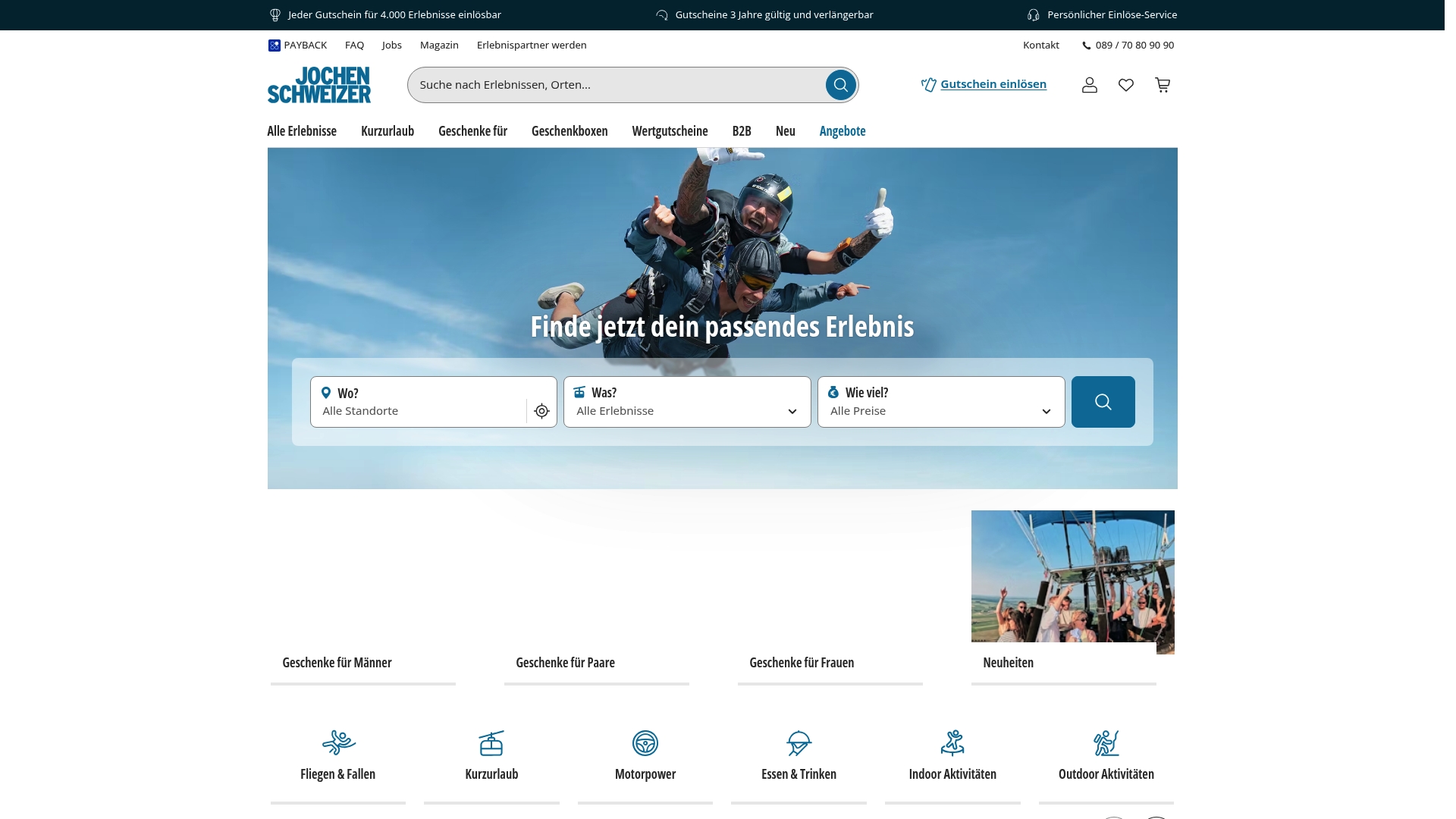The height and width of the screenshot is (819, 1456).
Task: Select the Essen & Trinken icon
Action: point(799,743)
